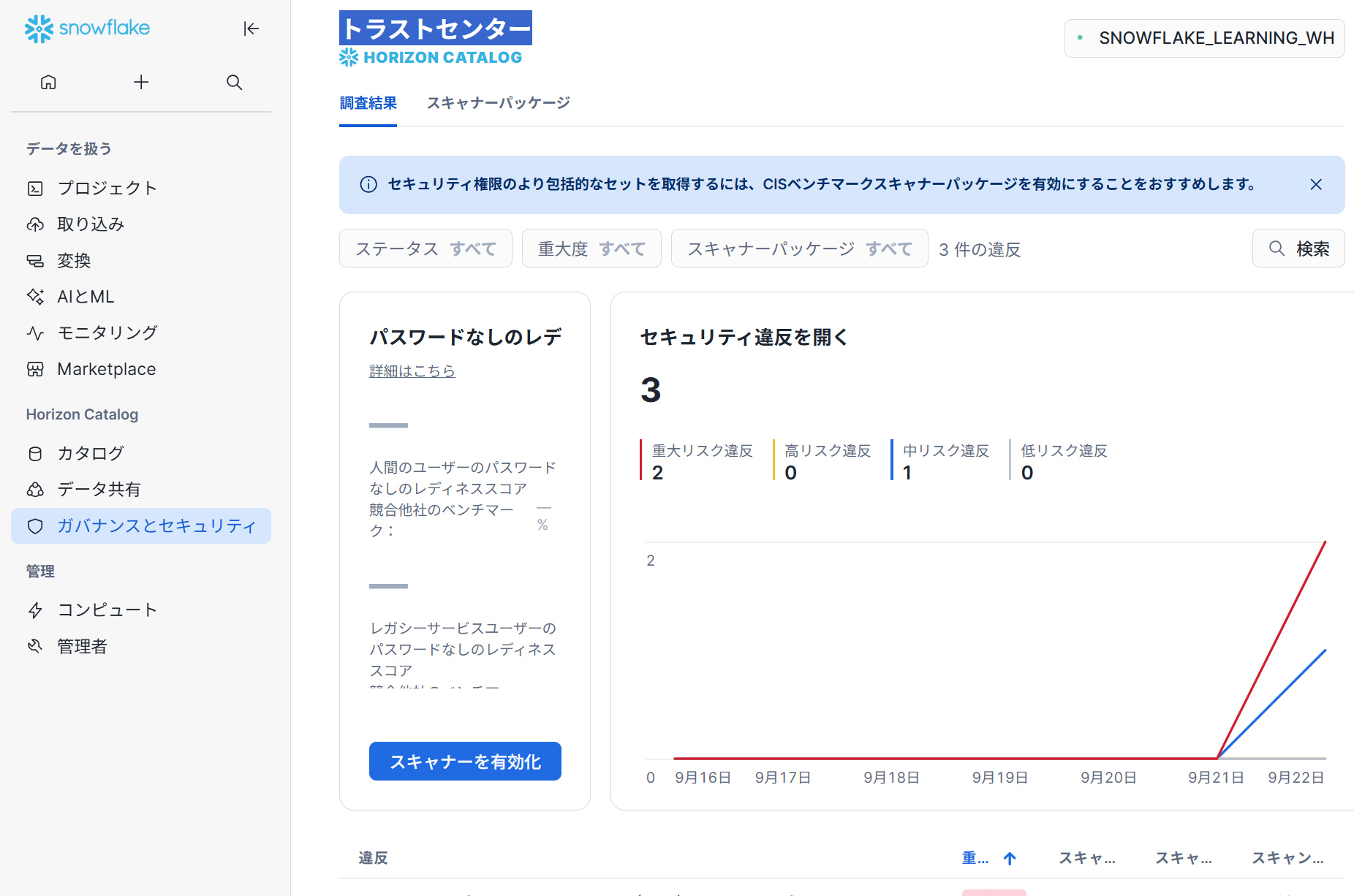Viewport: 1354px width, 896px height.
Task: Open スキャナーパッケージ filter dropdown
Action: point(800,248)
